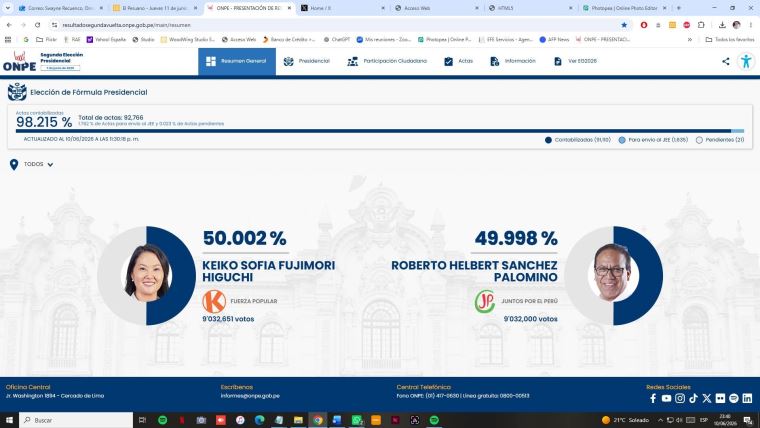
Task: Open ONPE Flickr icon
Action: click(720, 398)
